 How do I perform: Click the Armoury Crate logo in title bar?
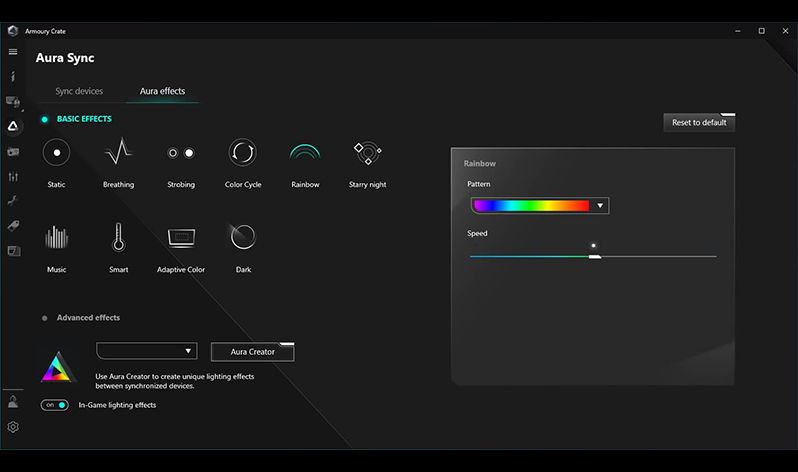(13, 31)
